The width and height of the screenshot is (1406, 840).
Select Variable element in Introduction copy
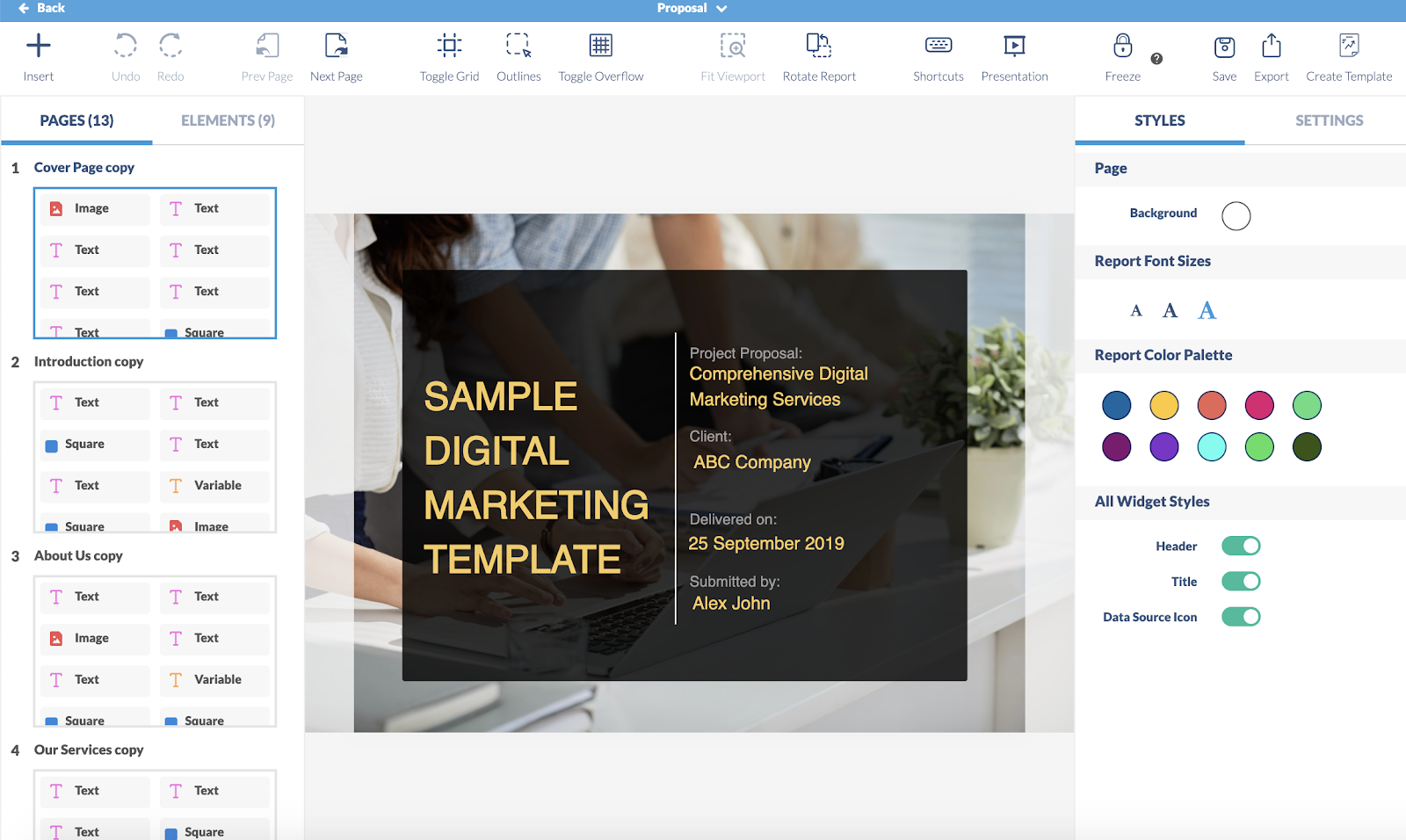point(214,485)
